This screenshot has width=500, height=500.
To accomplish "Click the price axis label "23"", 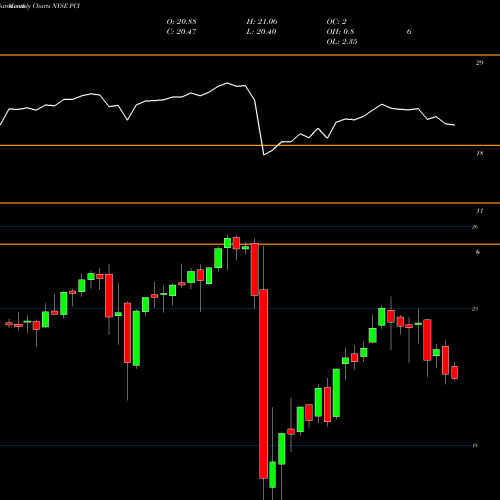I will pyautogui.click(x=475, y=309).
